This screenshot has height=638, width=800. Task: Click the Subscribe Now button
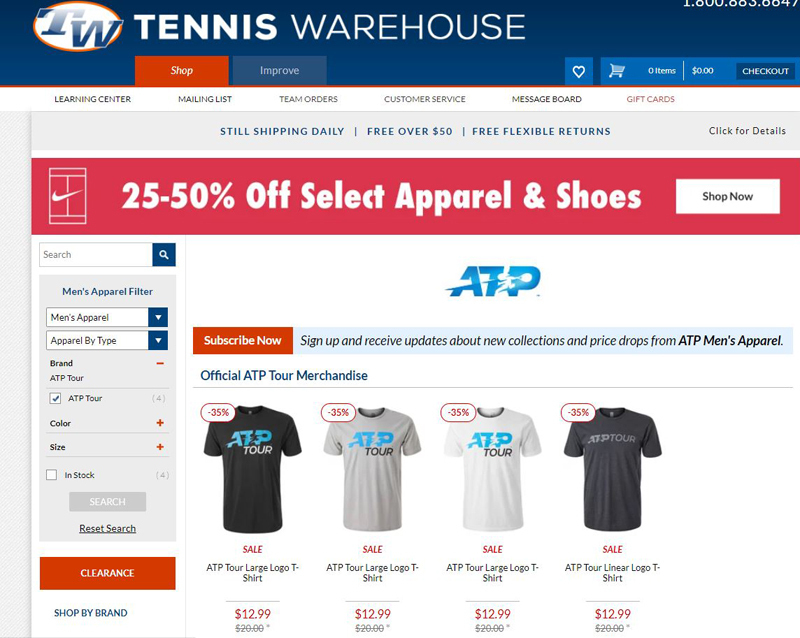click(x=243, y=340)
